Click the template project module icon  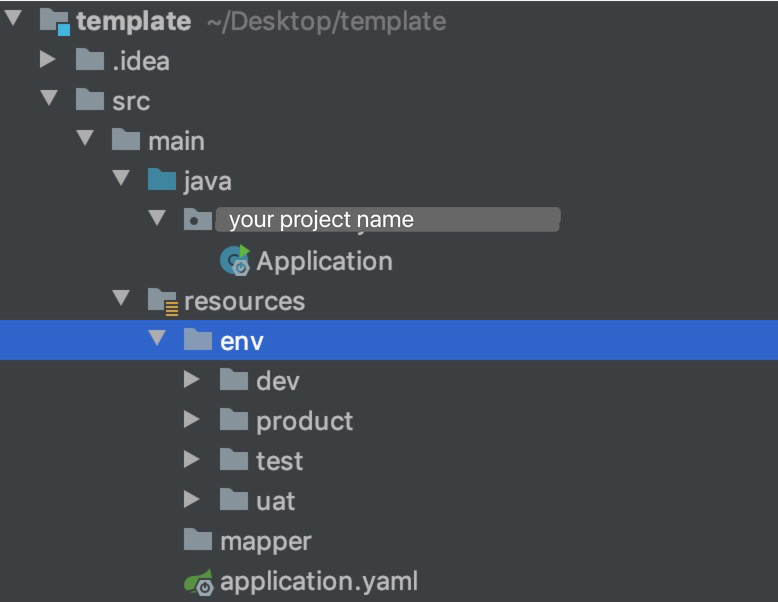[55, 21]
